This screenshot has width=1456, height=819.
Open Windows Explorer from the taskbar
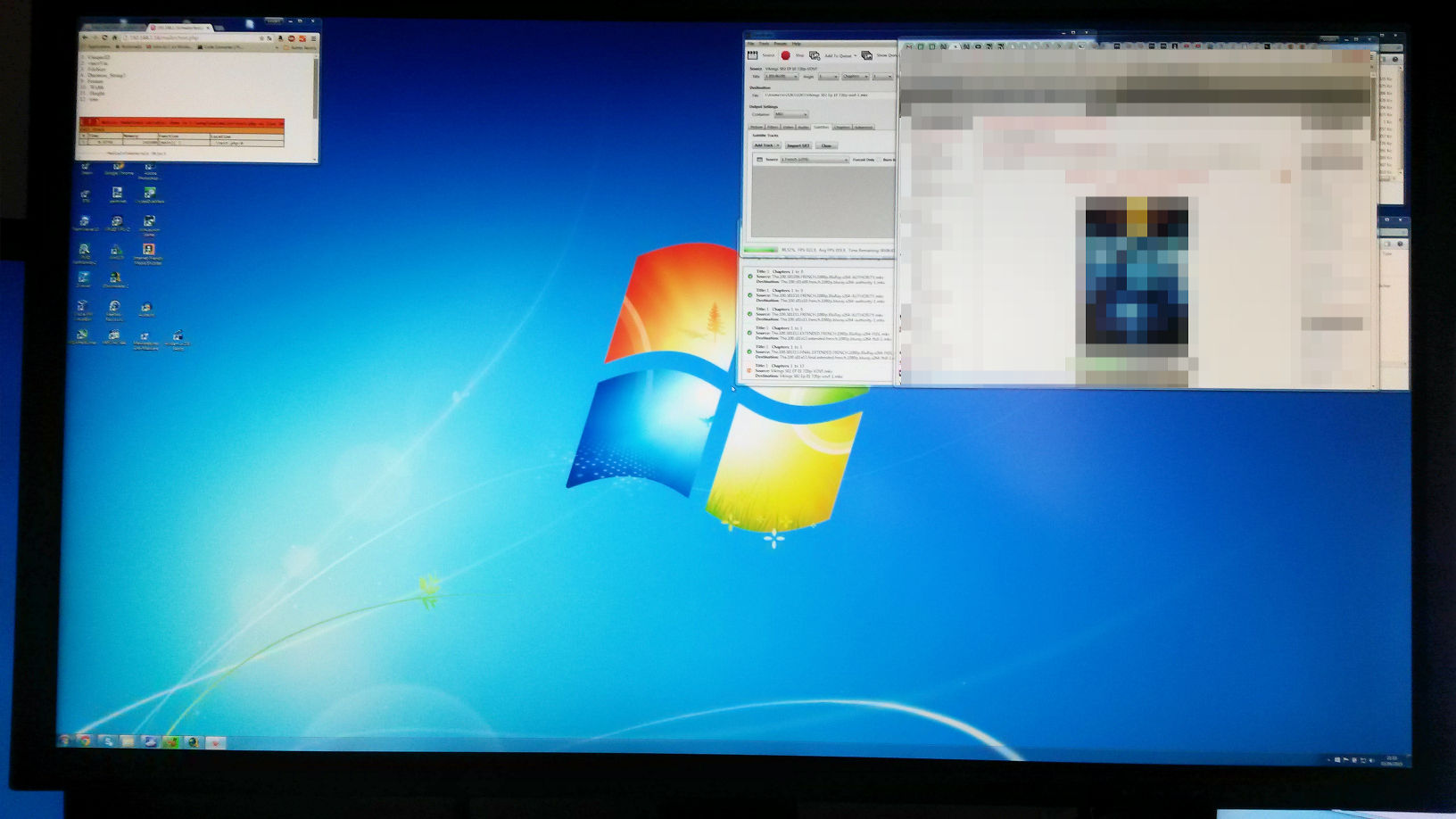point(128,740)
